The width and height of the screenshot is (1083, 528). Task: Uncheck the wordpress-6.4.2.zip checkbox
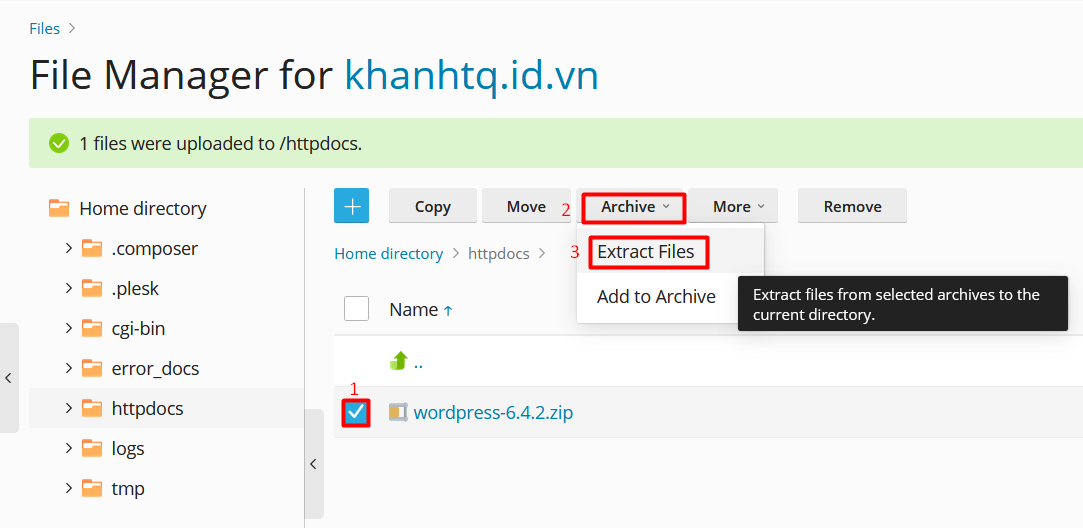[x=356, y=412]
